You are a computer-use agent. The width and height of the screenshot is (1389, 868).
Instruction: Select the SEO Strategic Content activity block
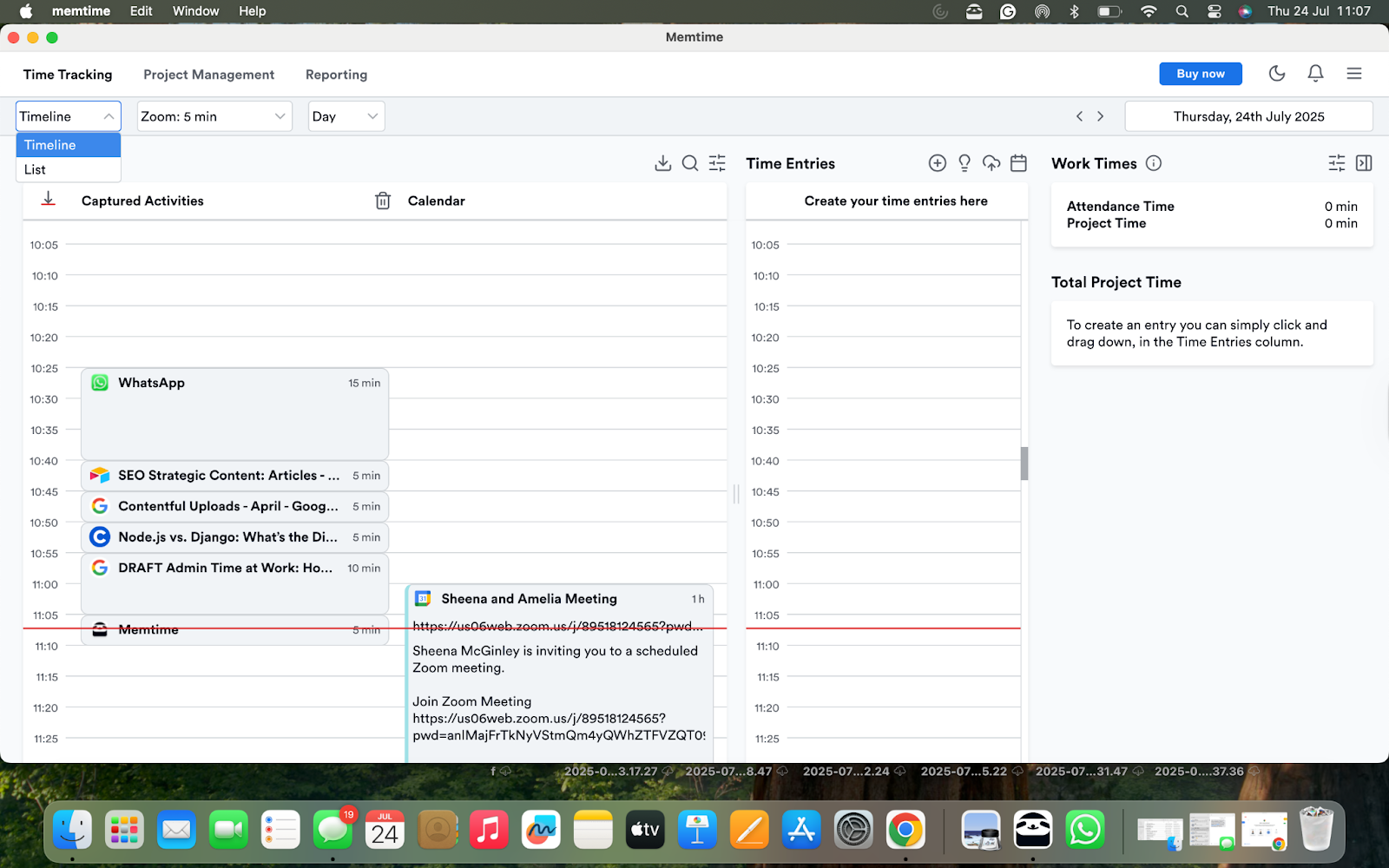[x=234, y=476]
